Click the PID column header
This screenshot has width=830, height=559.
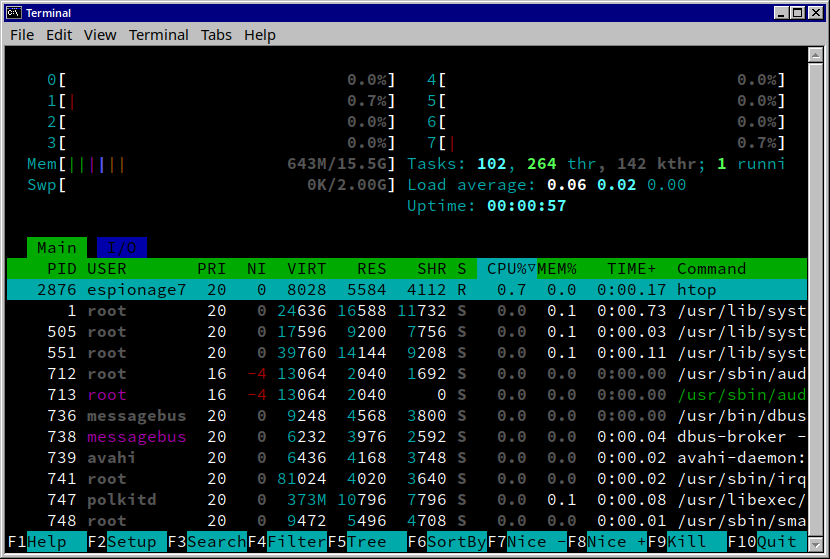click(62, 269)
